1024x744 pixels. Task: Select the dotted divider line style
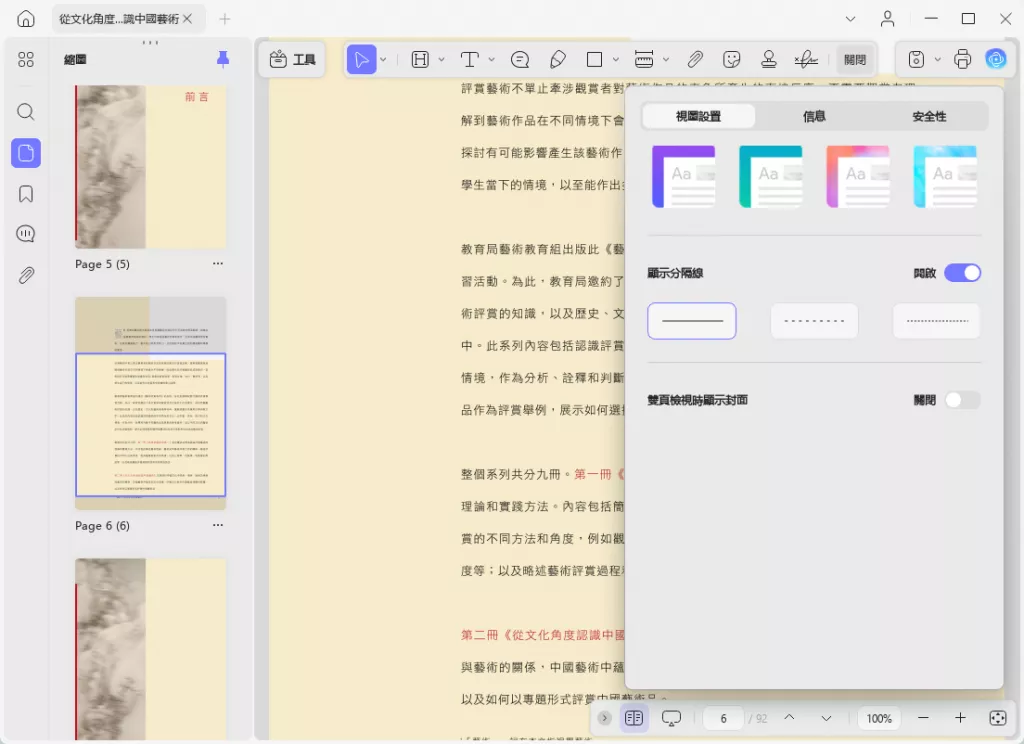tap(936, 321)
